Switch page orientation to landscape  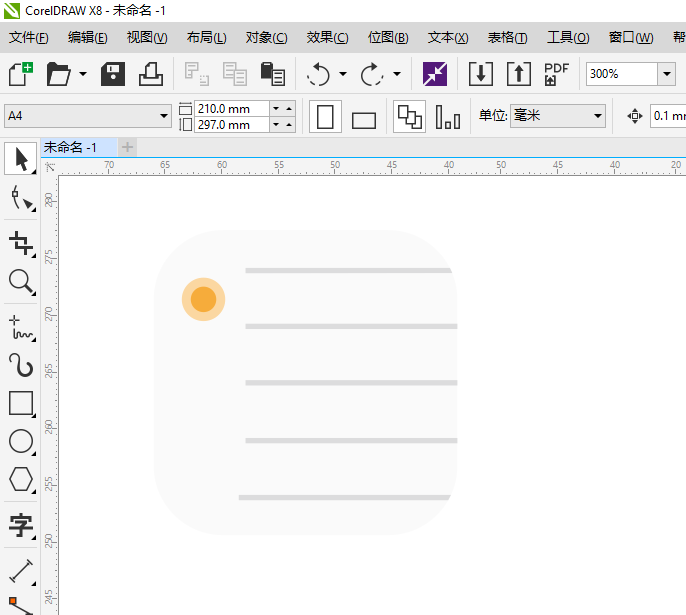tap(364, 119)
